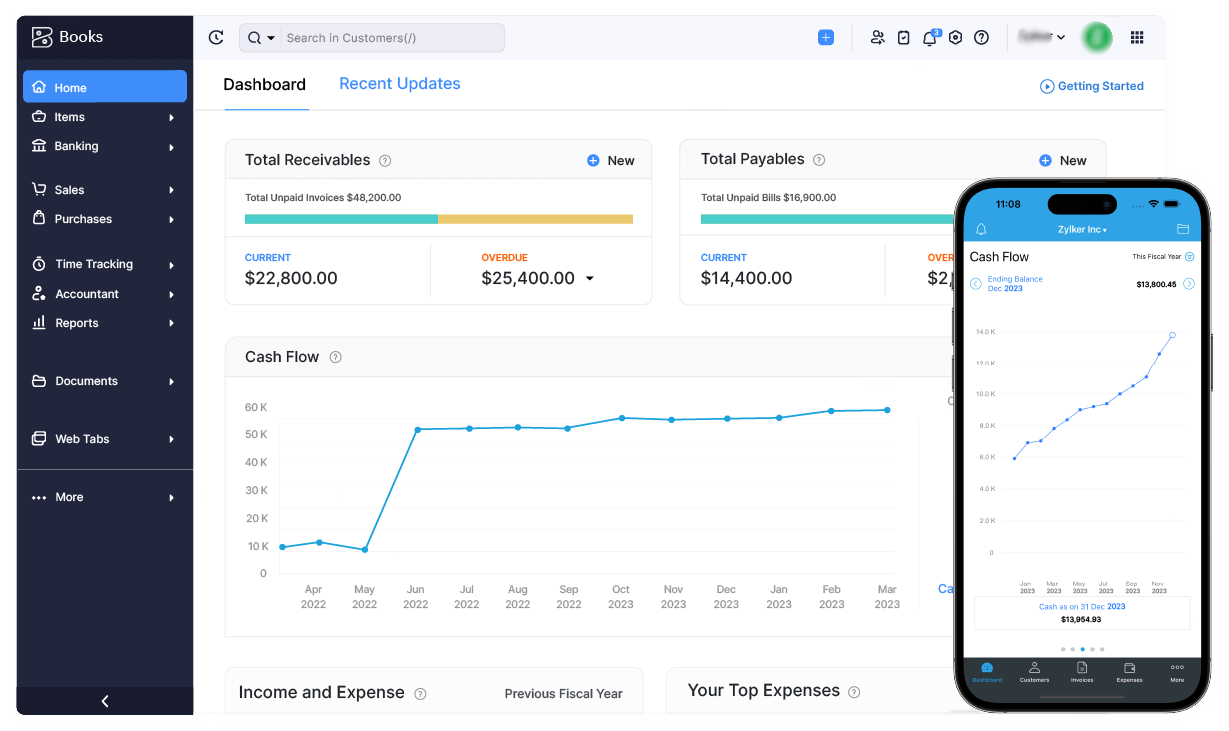Open the apps grid icon
The image size is (1229, 731).
tap(1137, 38)
